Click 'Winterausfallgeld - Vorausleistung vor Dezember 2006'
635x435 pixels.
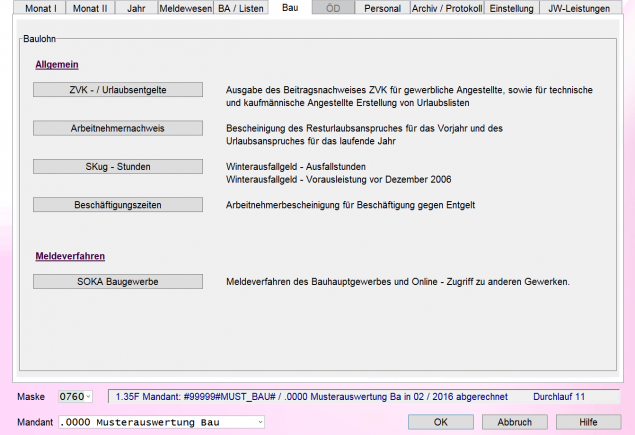[x=339, y=179]
